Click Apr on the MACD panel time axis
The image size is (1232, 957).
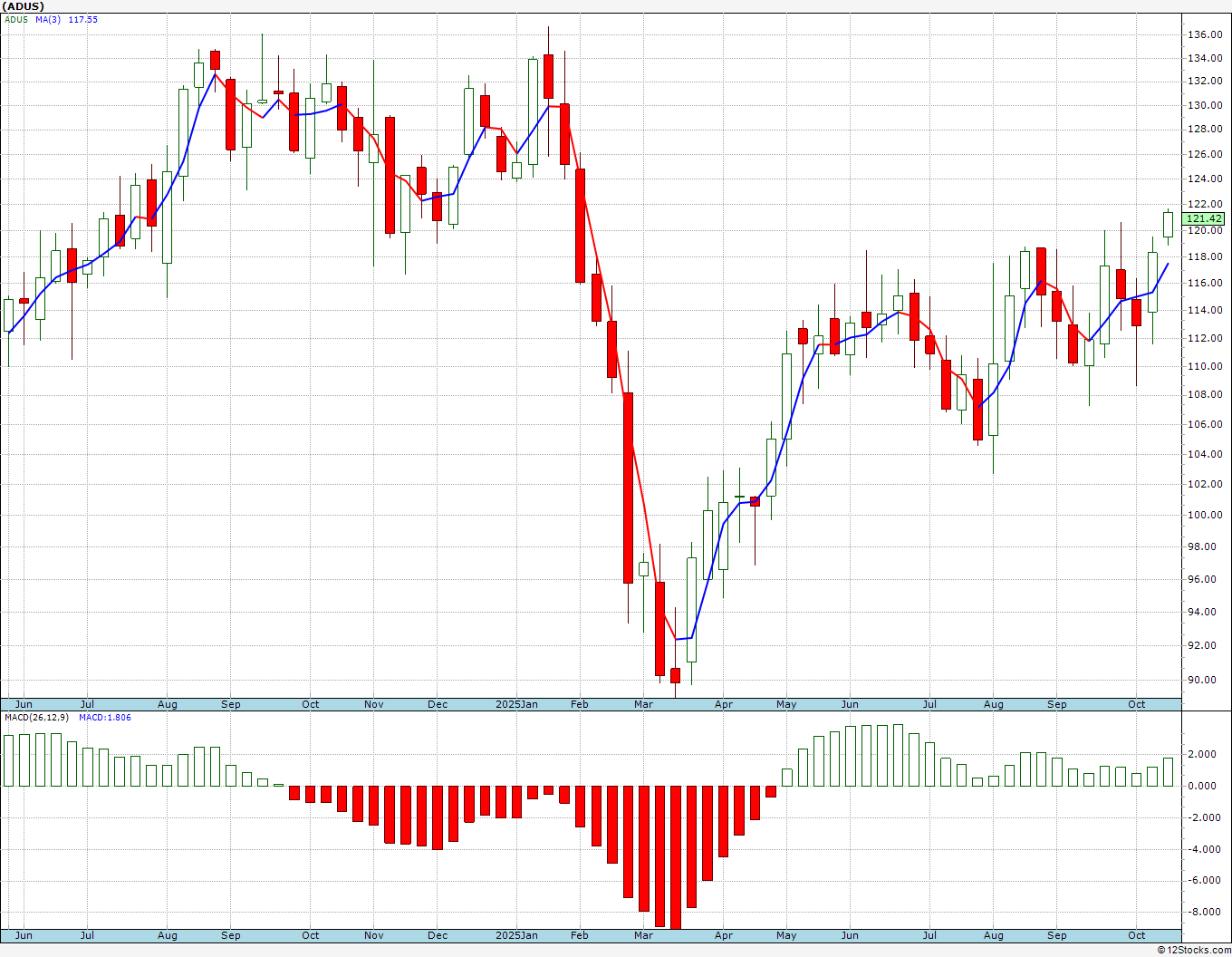point(724,935)
